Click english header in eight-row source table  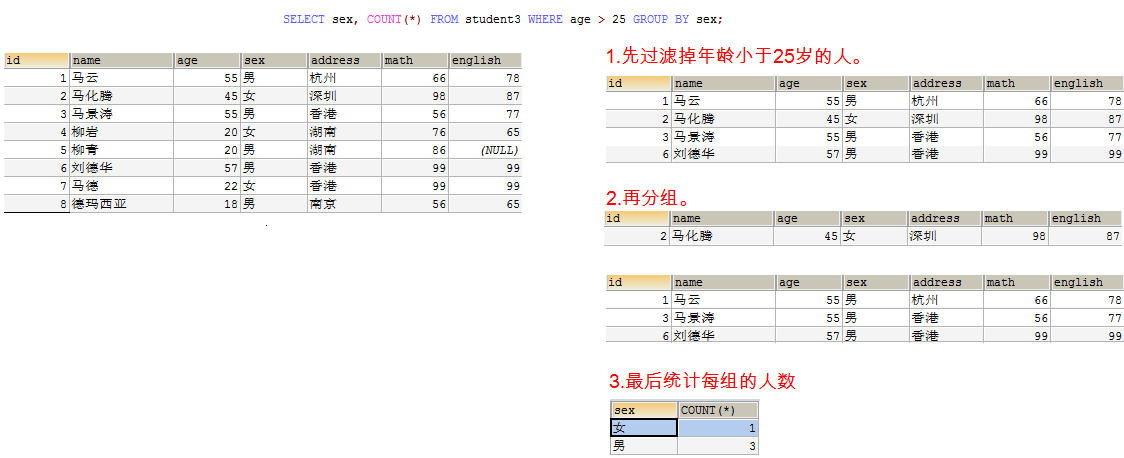tap(485, 60)
